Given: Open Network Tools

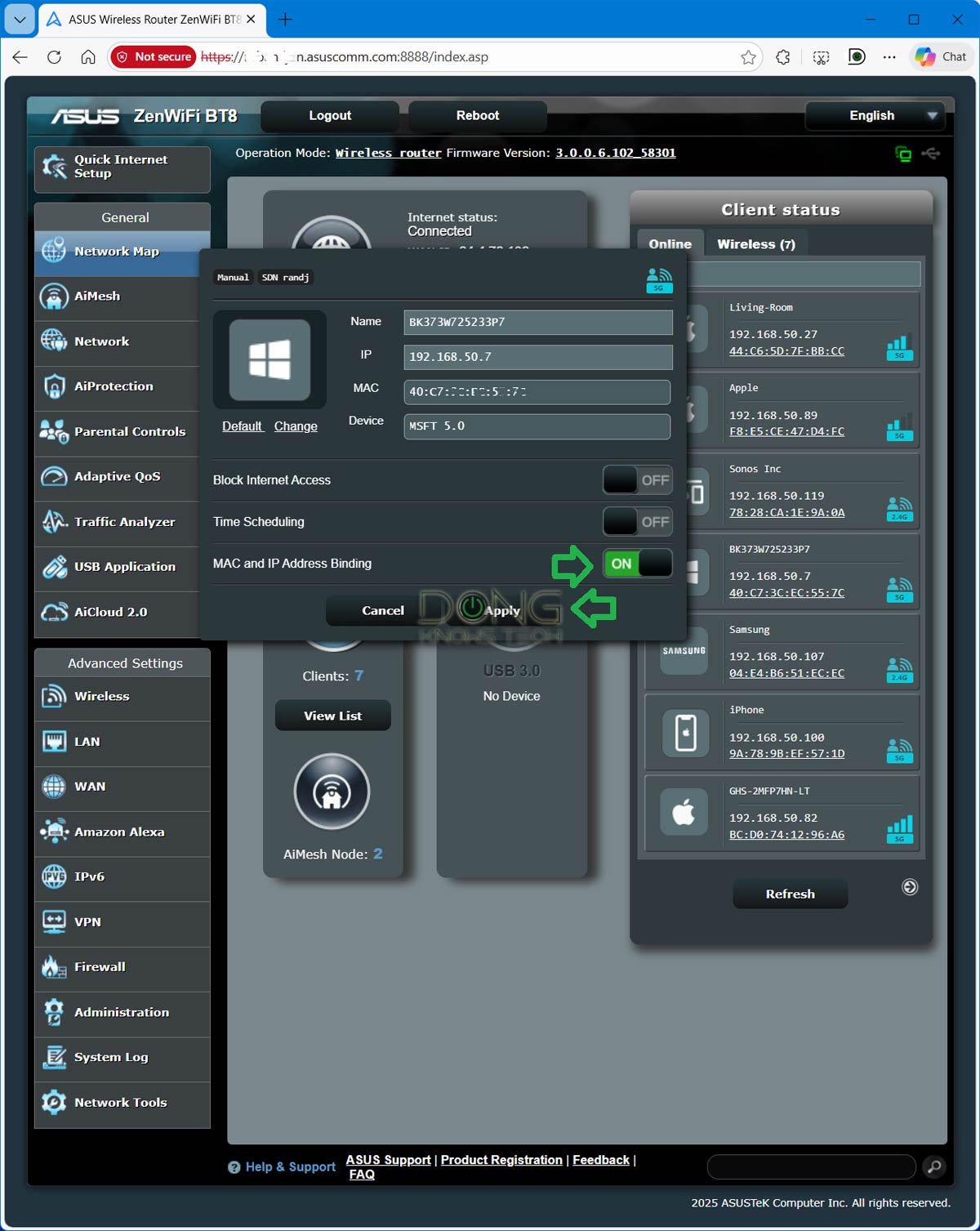Looking at the screenshot, I should [x=119, y=1102].
